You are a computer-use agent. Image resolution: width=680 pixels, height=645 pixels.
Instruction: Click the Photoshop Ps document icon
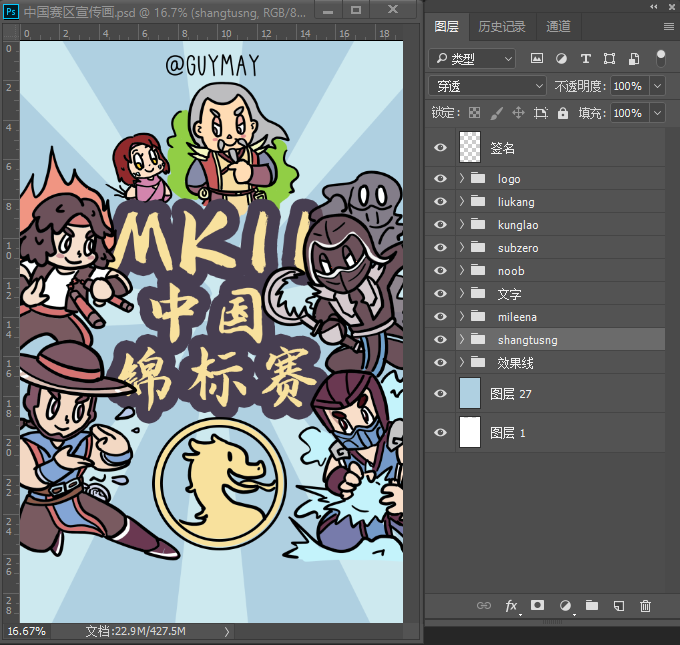click(11, 11)
